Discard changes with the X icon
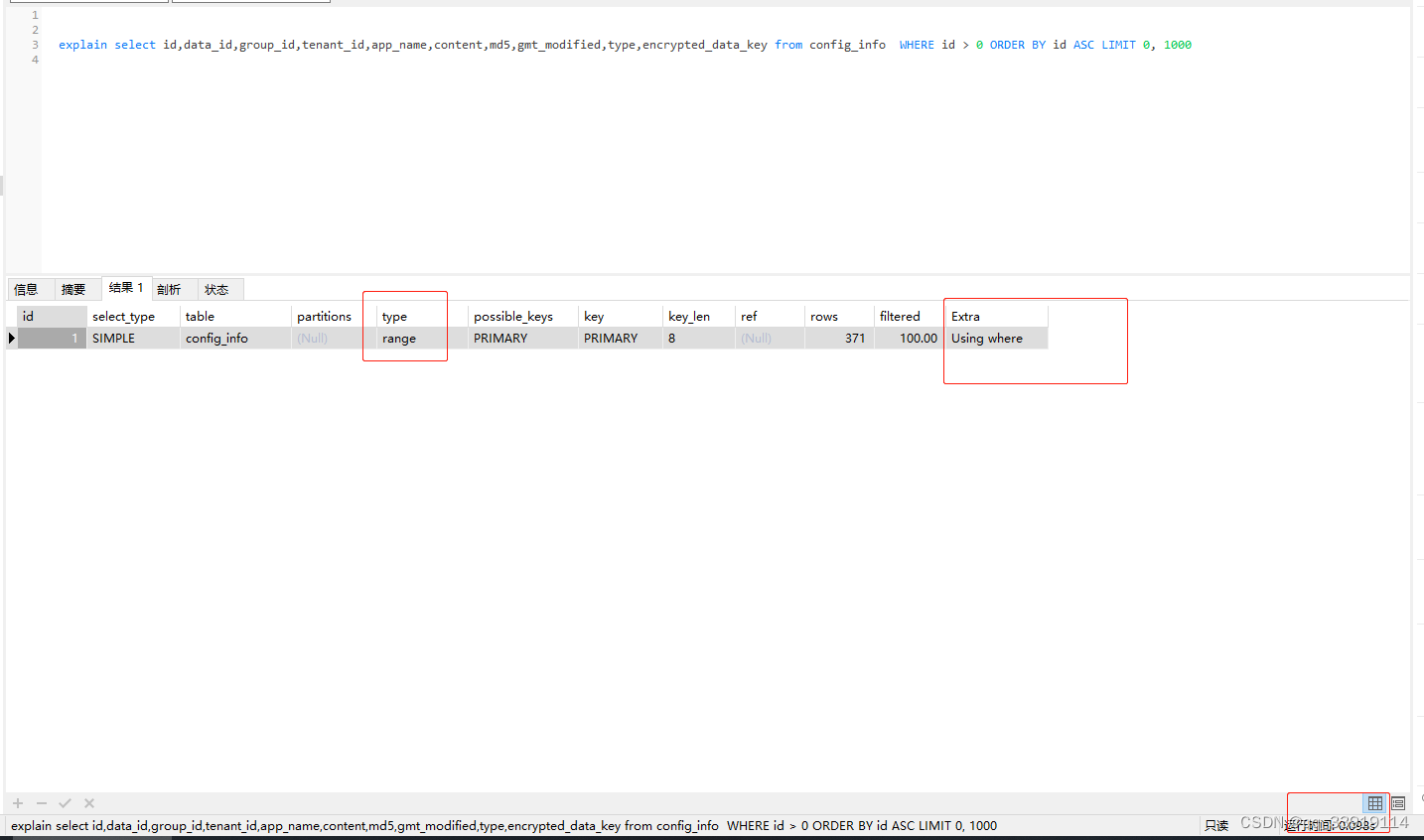Viewport: 1424px width, 840px height. [88, 803]
